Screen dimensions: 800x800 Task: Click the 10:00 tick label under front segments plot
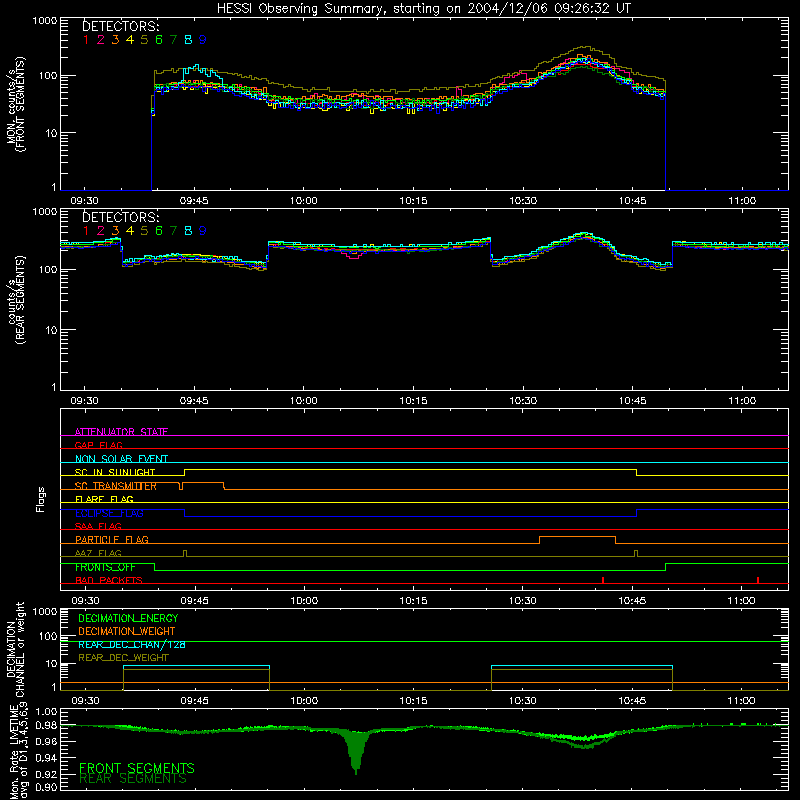[x=303, y=201]
